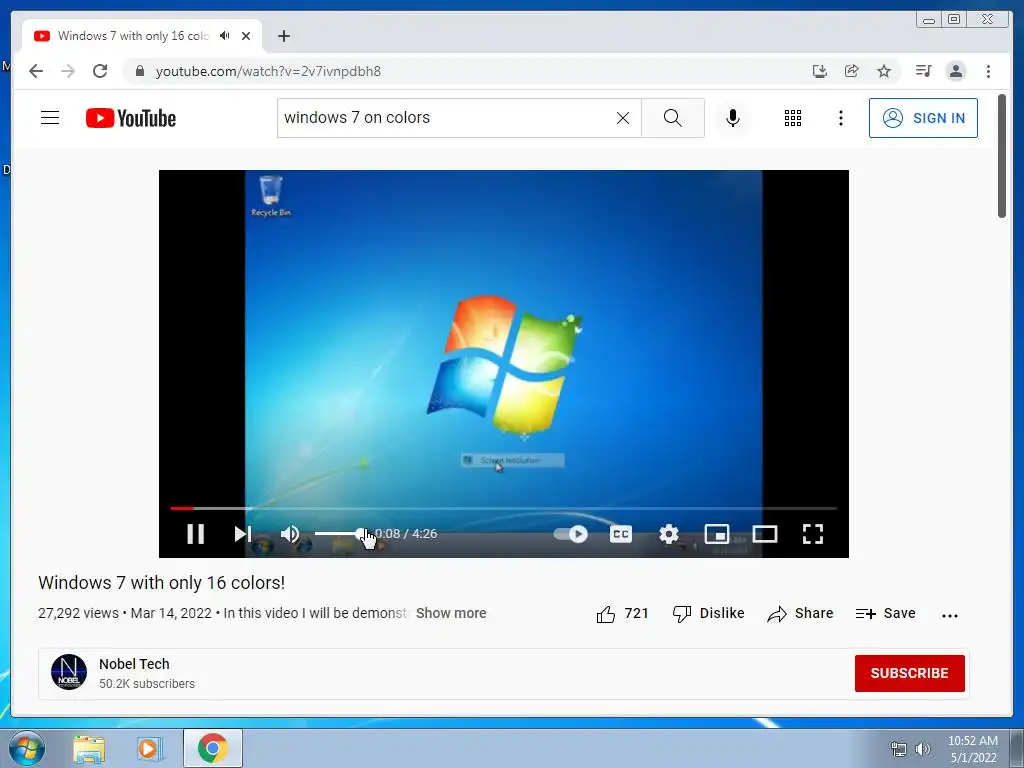Open Windows Explorer from taskbar
The image size is (1024, 768).
[89, 749]
